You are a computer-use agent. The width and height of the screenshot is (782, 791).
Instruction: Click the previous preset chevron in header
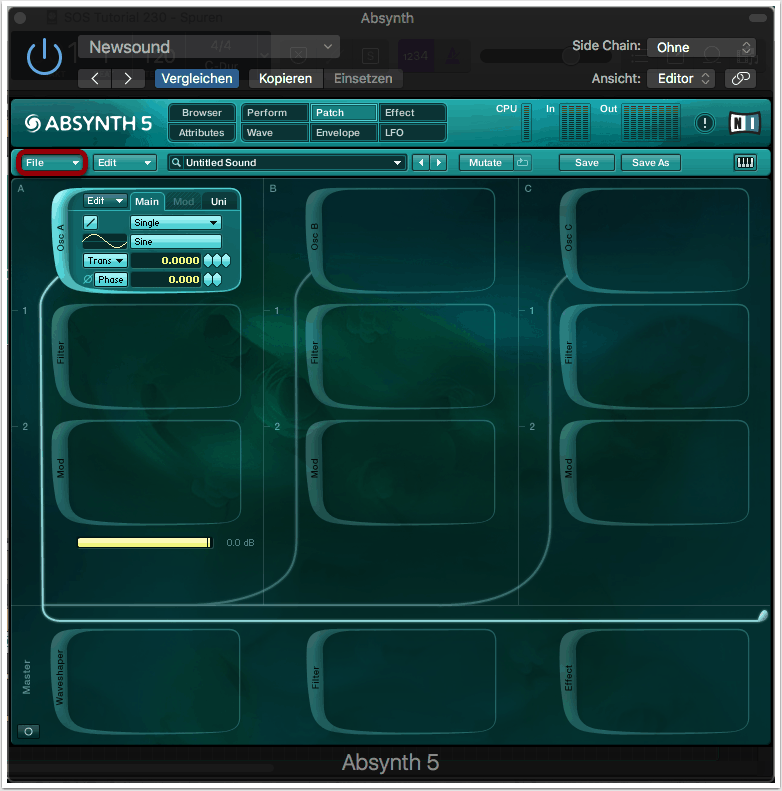95,78
